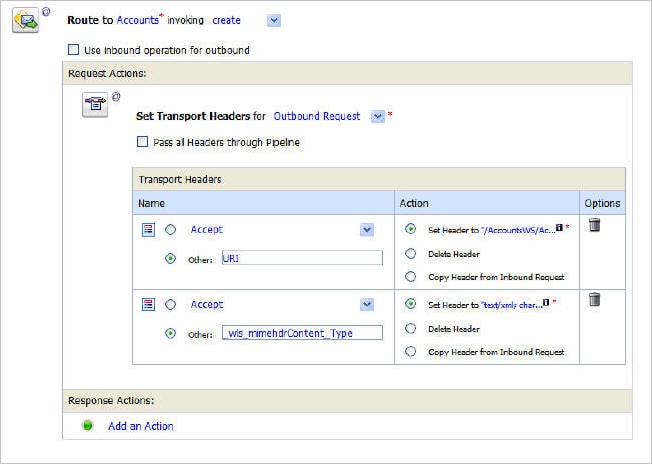Open the Outbound Request dropdown arrow
This screenshot has width=652, height=464.
coord(377,116)
